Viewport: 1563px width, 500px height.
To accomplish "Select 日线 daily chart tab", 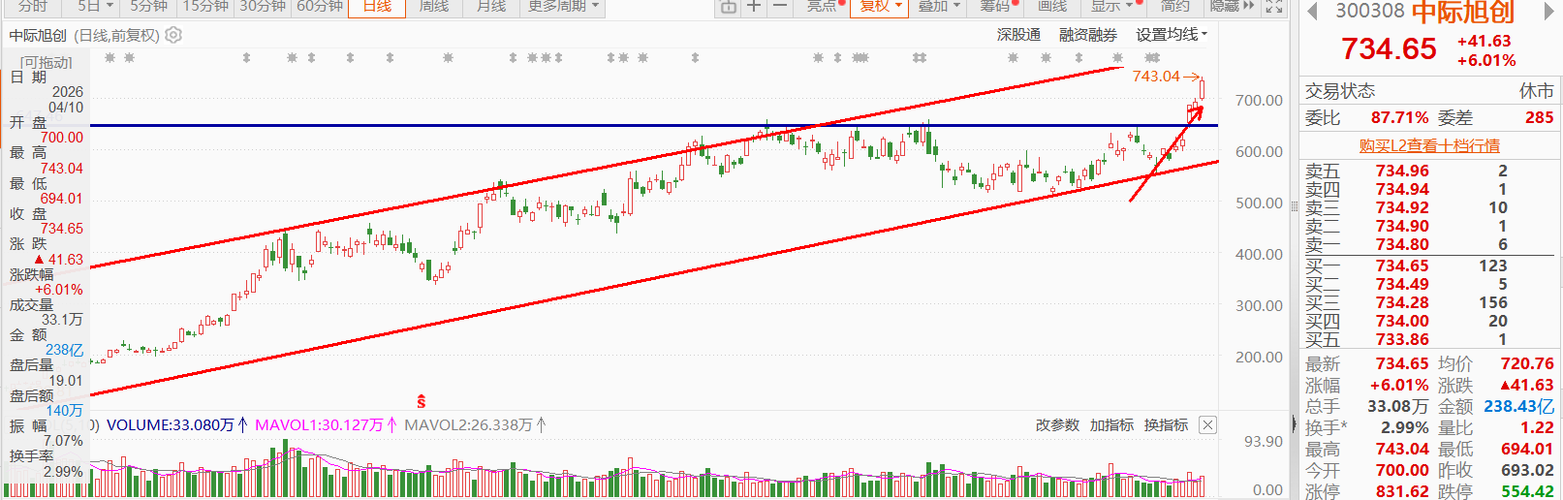I will tap(376, 6).
